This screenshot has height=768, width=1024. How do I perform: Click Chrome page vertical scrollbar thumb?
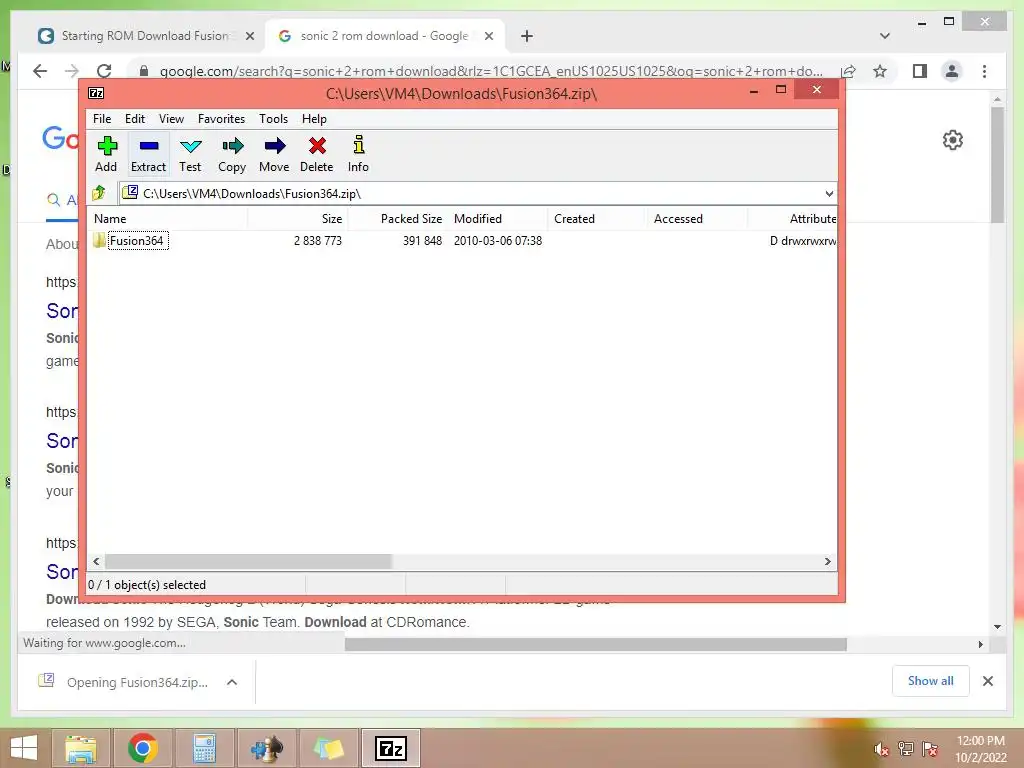[x=997, y=165]
